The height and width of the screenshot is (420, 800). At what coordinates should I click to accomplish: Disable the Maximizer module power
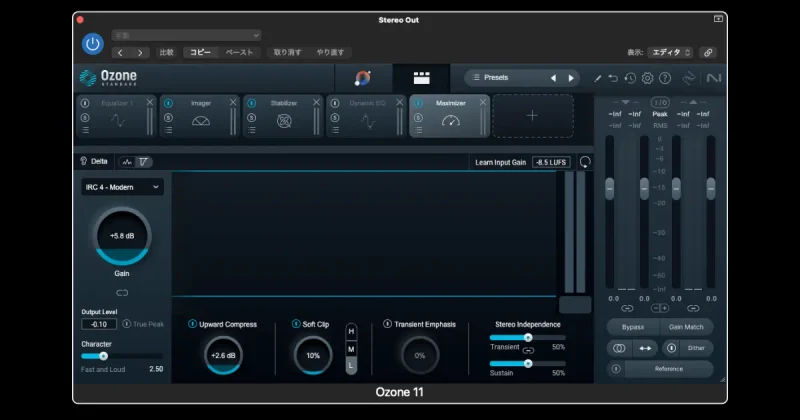pos(418,103)
